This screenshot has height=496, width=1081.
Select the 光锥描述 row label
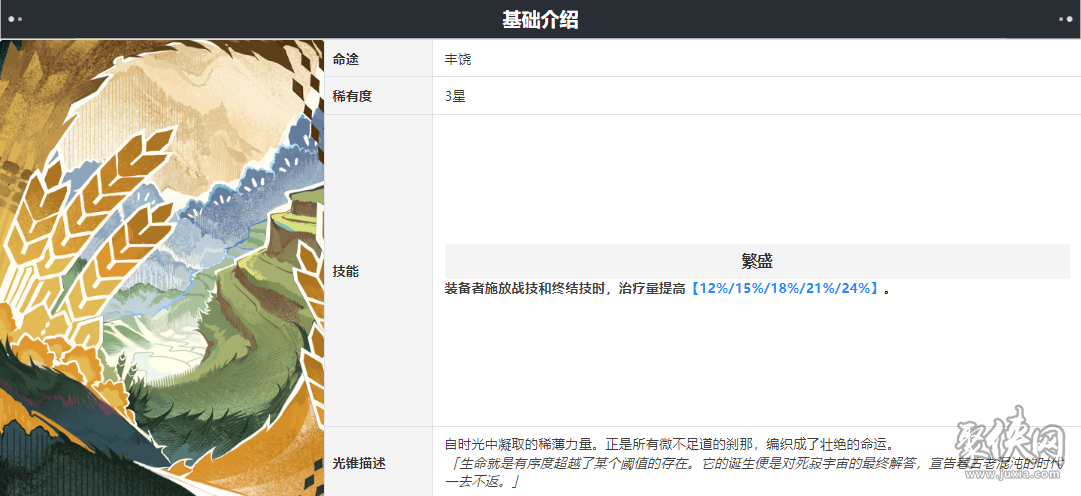coord(358,463)
